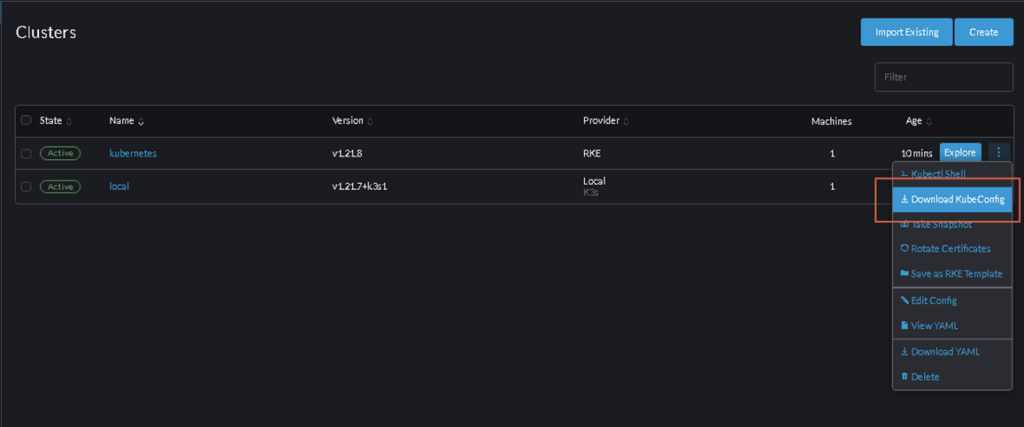
Task: Click the Import Existing button
Action: point(906,32)
